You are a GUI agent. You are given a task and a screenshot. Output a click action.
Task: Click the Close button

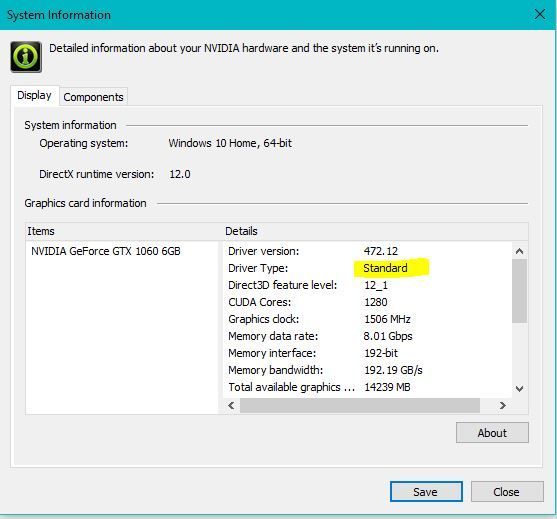click(507, 492)
